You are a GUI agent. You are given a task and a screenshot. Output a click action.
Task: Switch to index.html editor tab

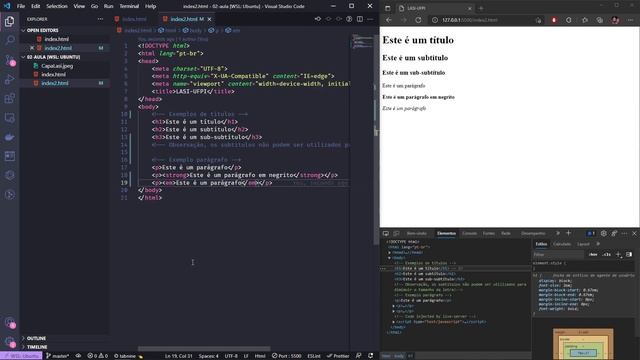point(134,19)
